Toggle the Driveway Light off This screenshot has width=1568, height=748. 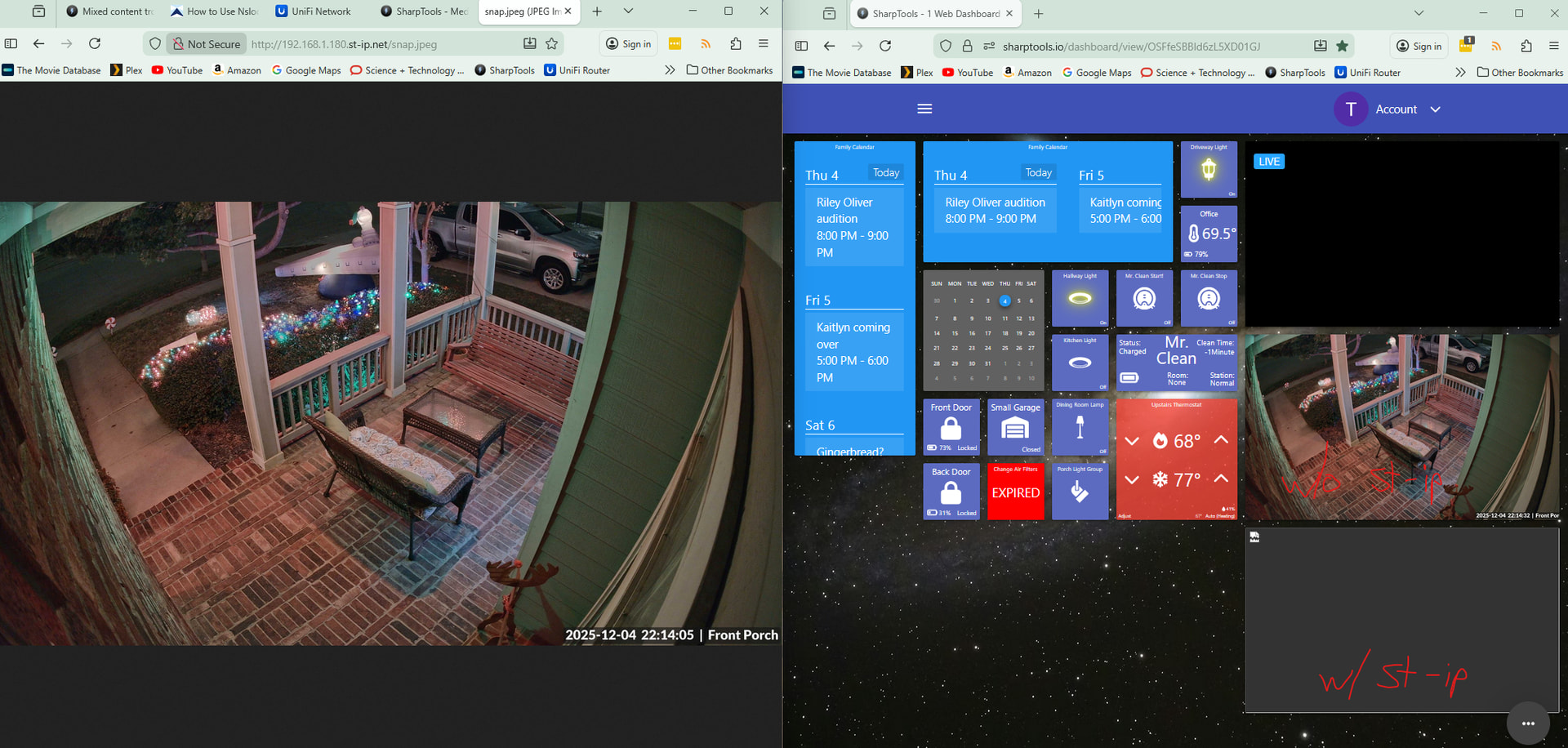point(1209,170)
